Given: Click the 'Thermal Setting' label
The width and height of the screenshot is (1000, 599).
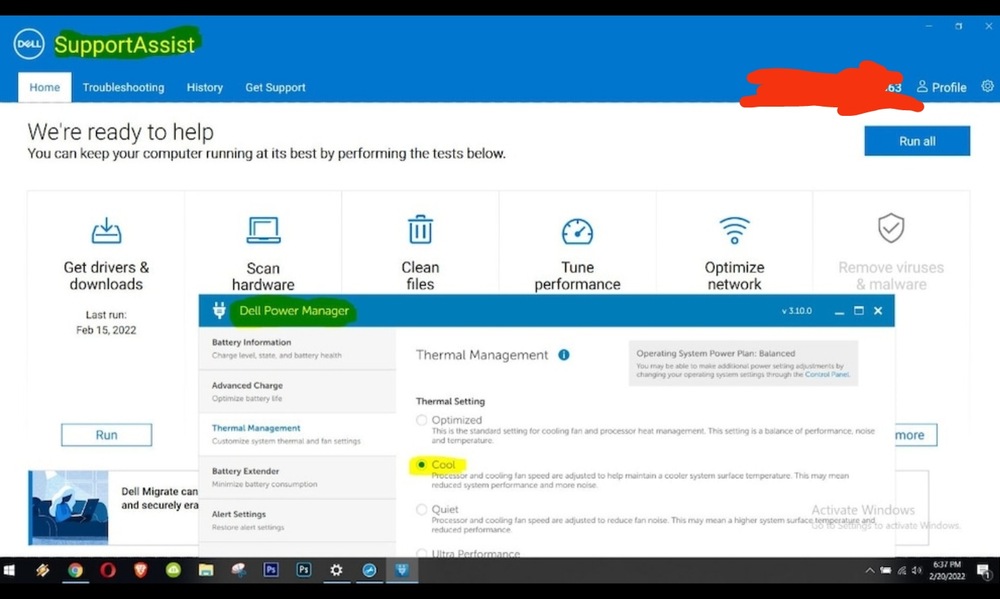Looking at the screenshot, I should (x=450, y=401).
